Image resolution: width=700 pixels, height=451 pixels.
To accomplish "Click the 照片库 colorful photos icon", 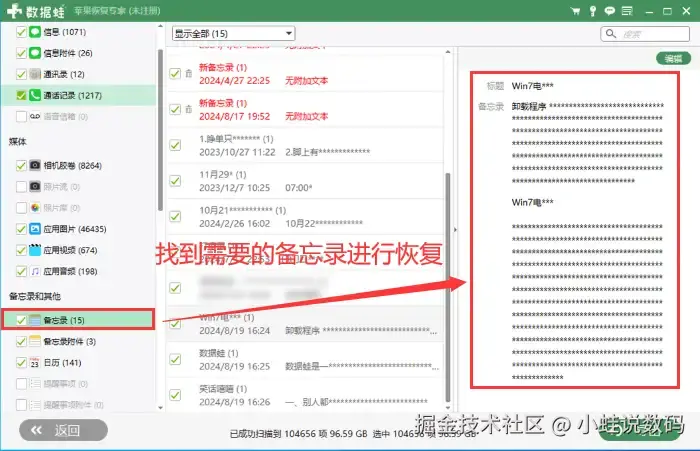I will coord(35,208).
